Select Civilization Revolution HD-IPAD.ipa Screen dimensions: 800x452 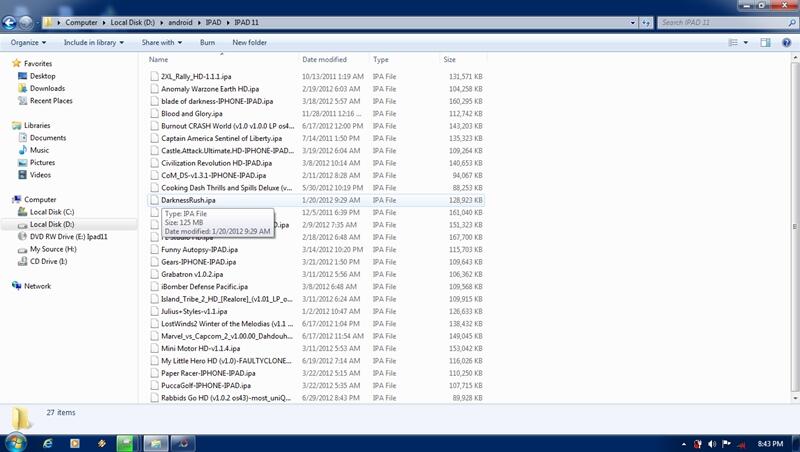216,163
